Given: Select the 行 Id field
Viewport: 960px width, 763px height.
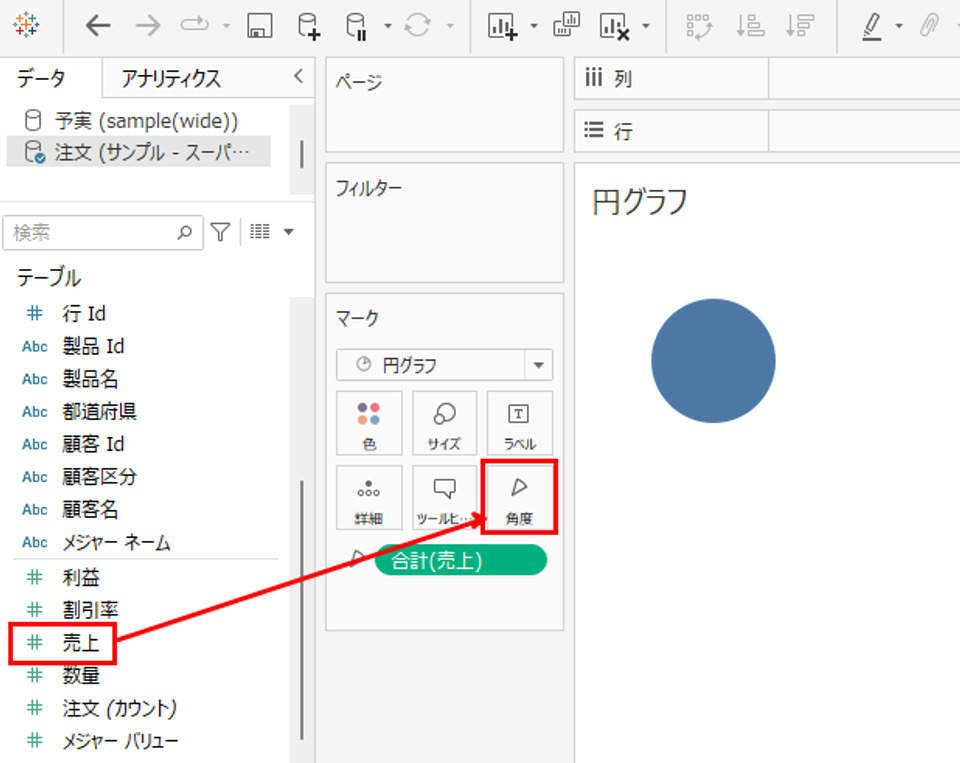Looking at the screenshot, I should (x=84, y=314).
